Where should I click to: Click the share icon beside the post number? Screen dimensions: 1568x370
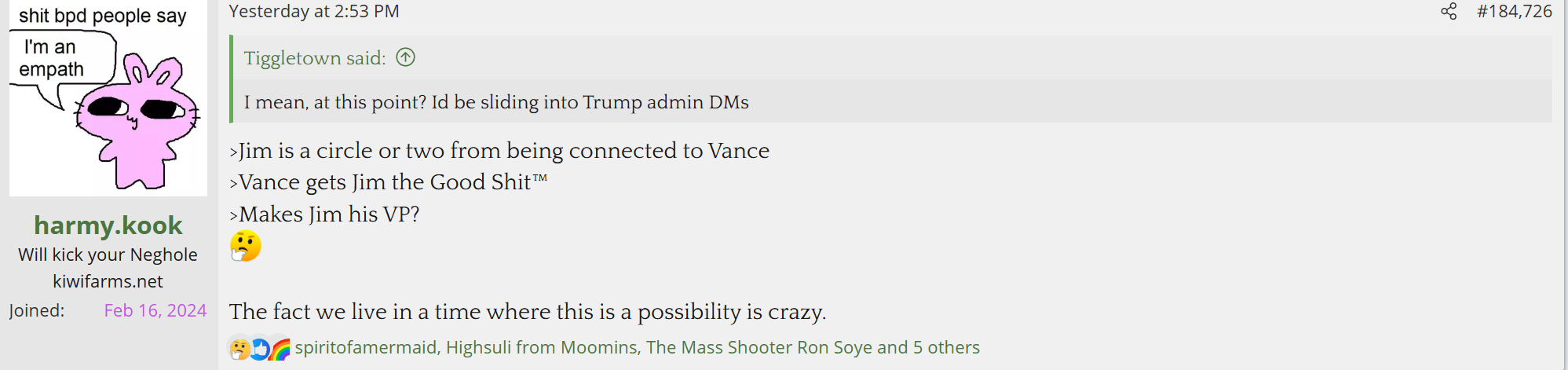tap(1449, 12)
